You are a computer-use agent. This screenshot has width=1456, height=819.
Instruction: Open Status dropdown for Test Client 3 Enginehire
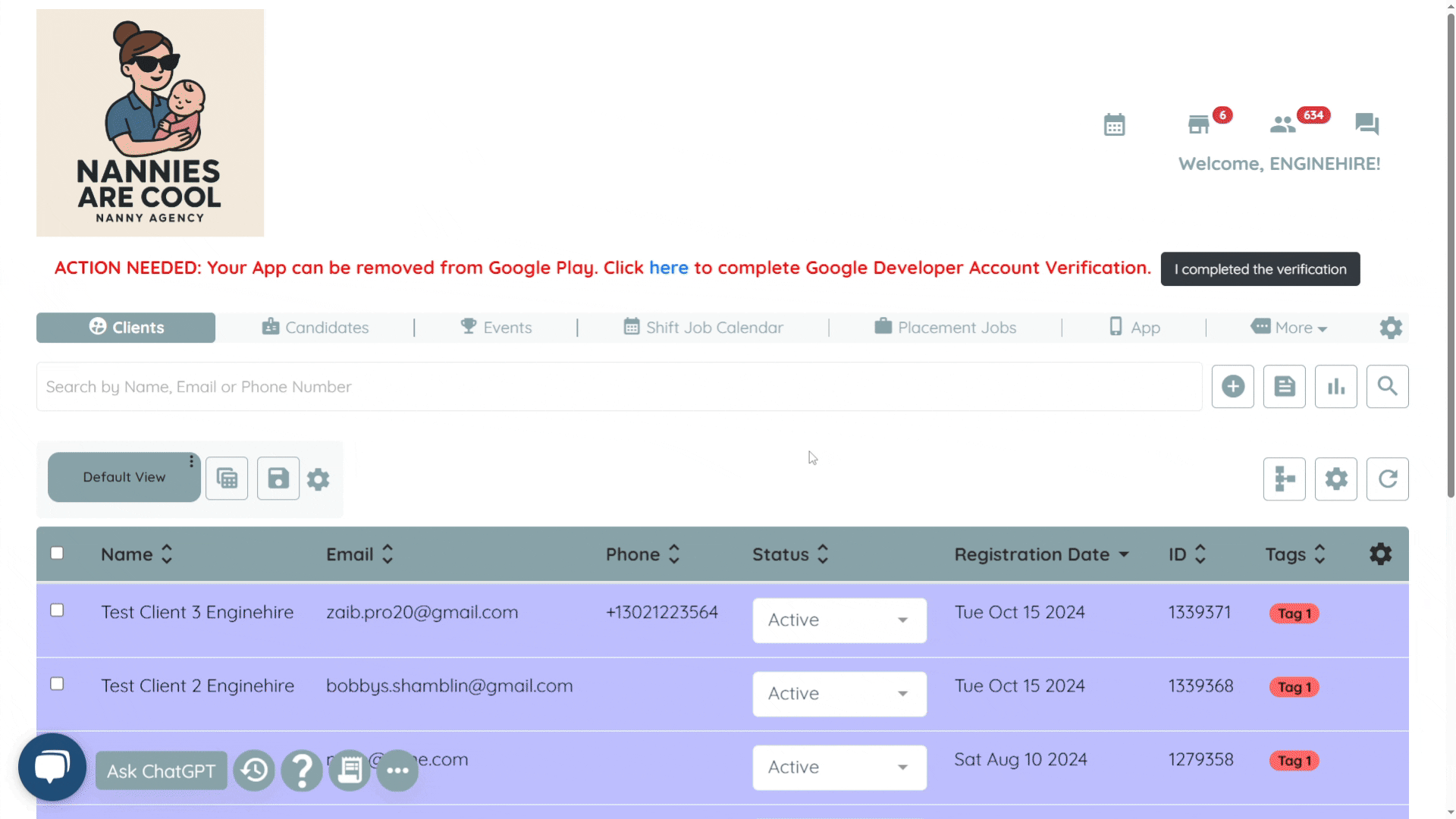[839, 620]
